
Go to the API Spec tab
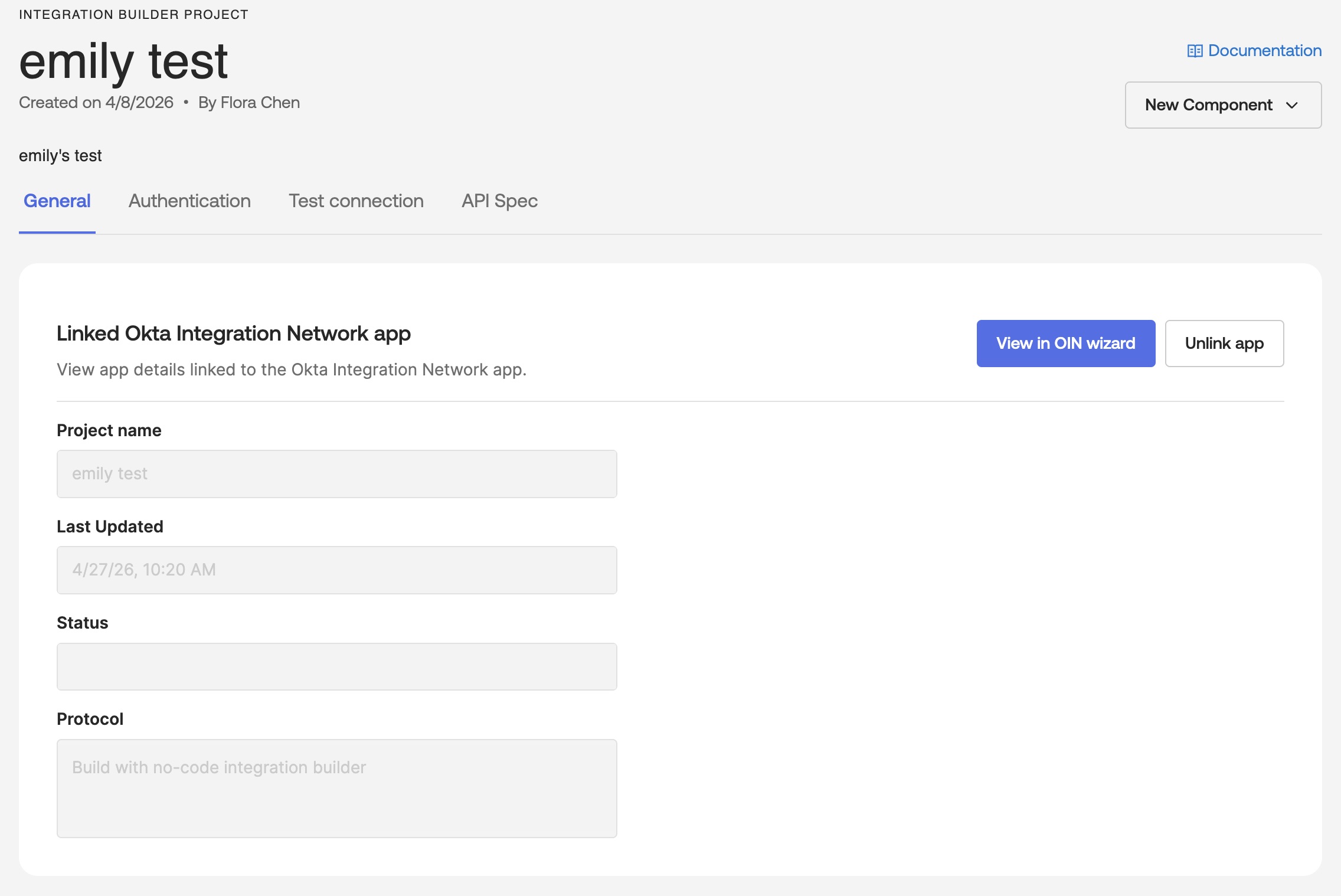click(x=499, y=201)
